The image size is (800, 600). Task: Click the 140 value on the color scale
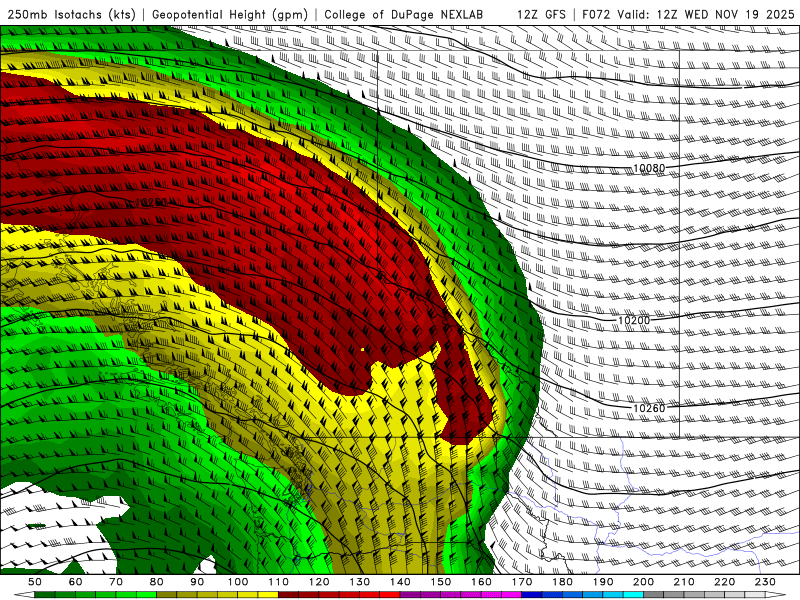tap(400, 582)
